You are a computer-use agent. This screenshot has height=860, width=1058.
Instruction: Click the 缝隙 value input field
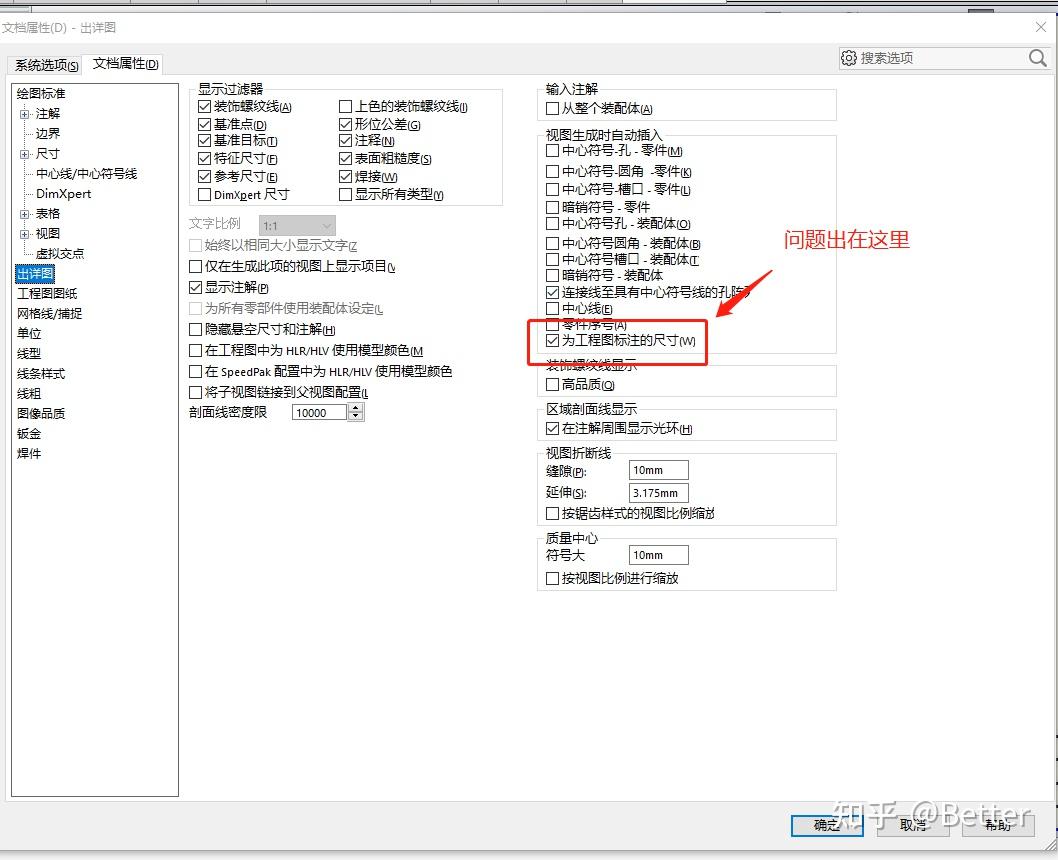(x=659, y=471)
